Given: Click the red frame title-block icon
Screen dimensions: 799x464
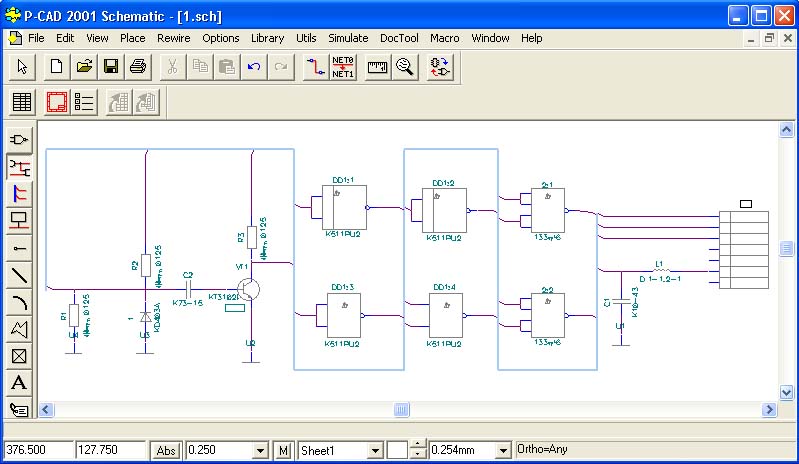Looking at the screenshot, I should click(57, 102).
